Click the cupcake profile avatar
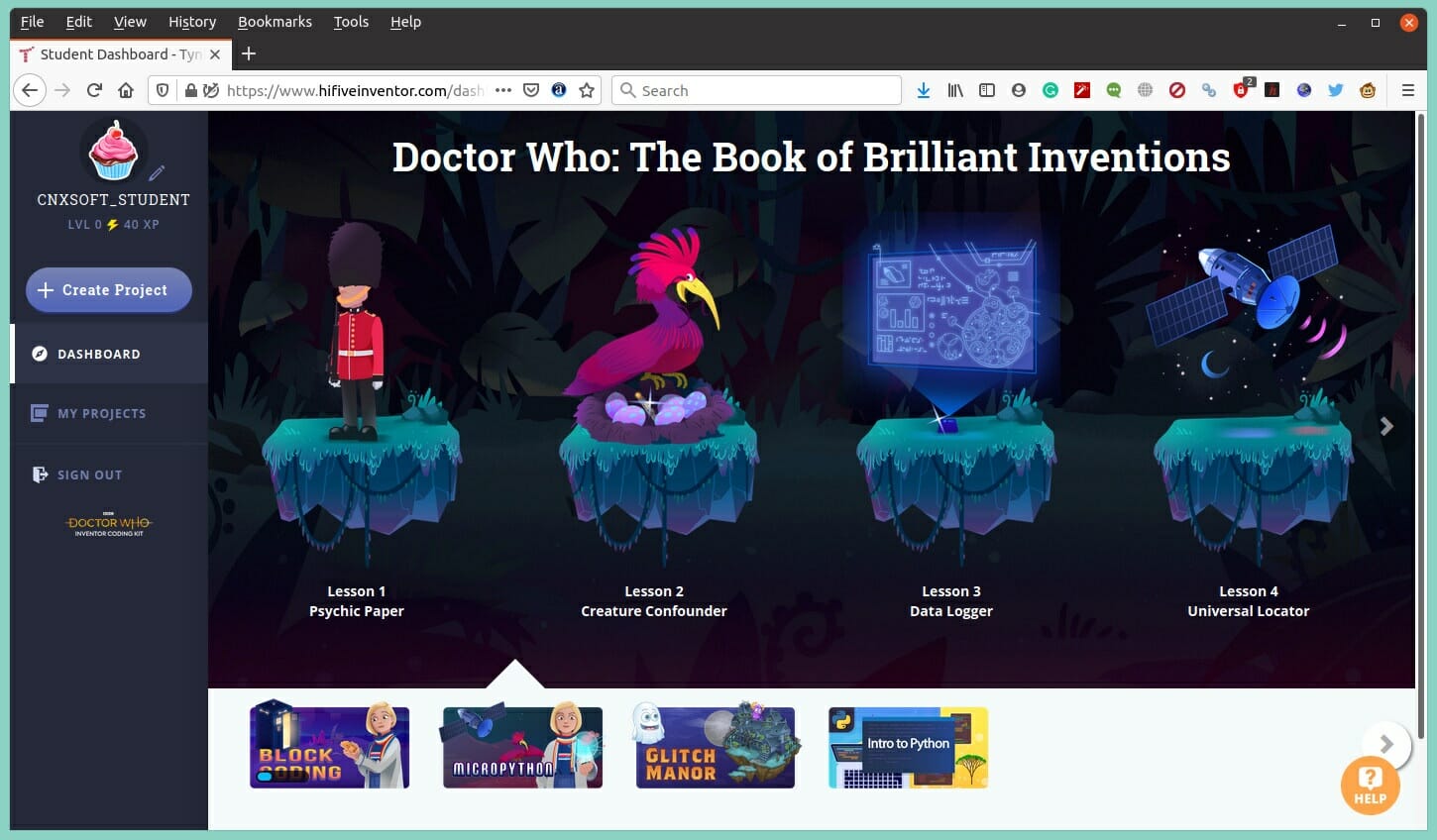This screenshot has height=840, width=1437. [114, 151]
